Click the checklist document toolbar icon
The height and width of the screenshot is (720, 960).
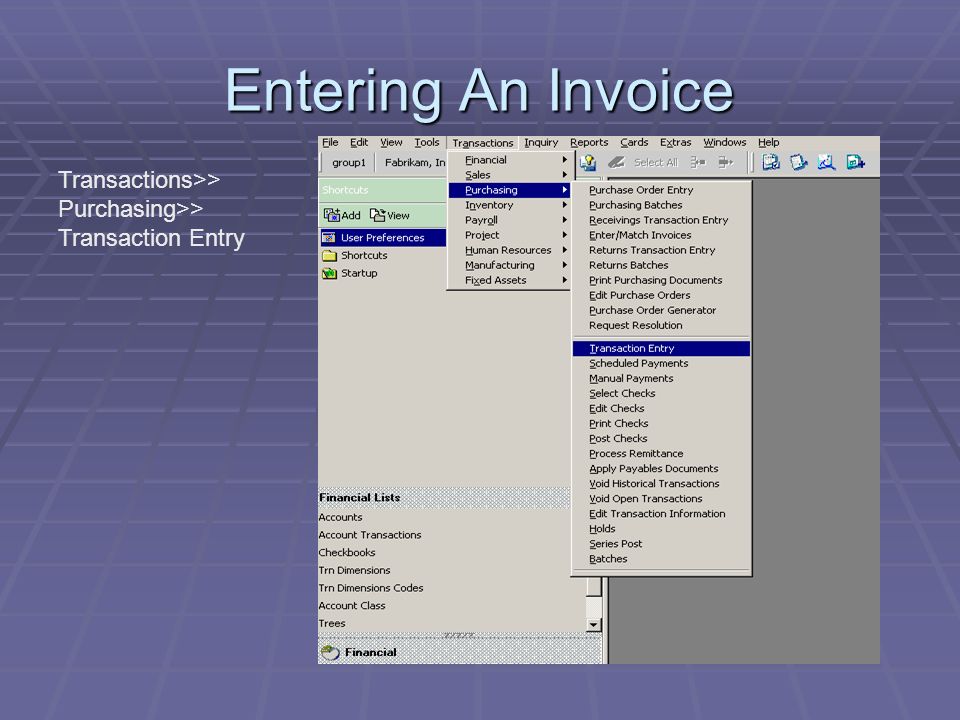(770, 162)
